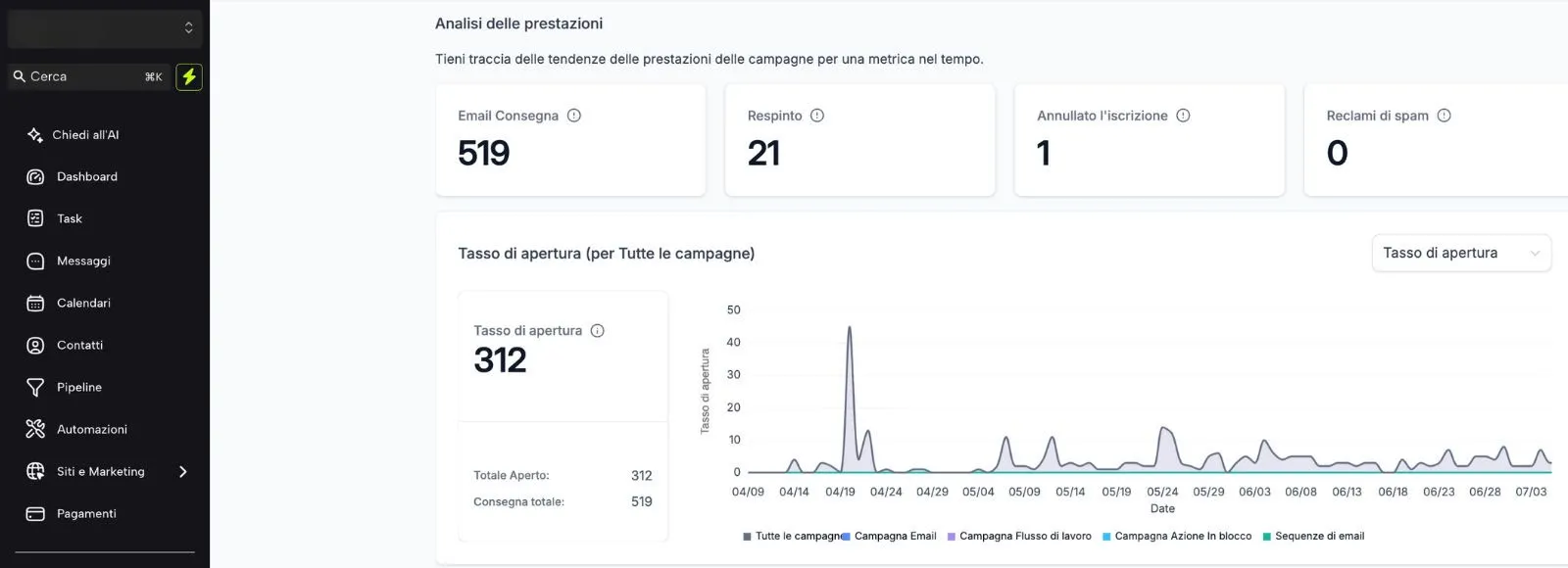Click info icon beside Annullato l'iscrizione
The width and height of the screenshot is (1568, 568).
point(1183,116)
